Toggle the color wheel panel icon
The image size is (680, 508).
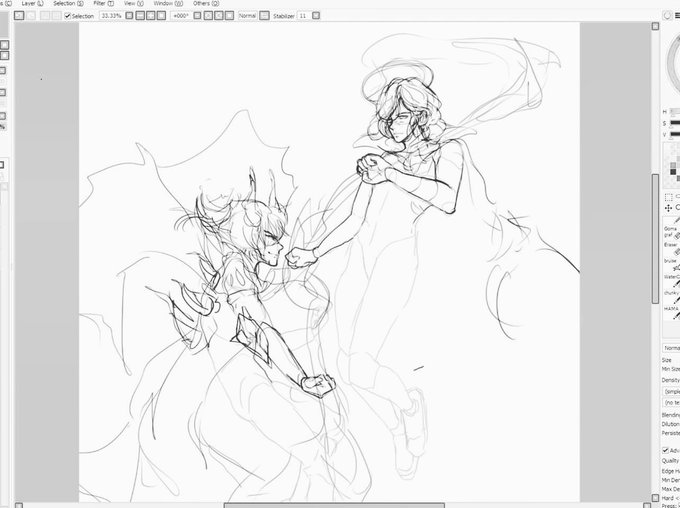(668, 16)
